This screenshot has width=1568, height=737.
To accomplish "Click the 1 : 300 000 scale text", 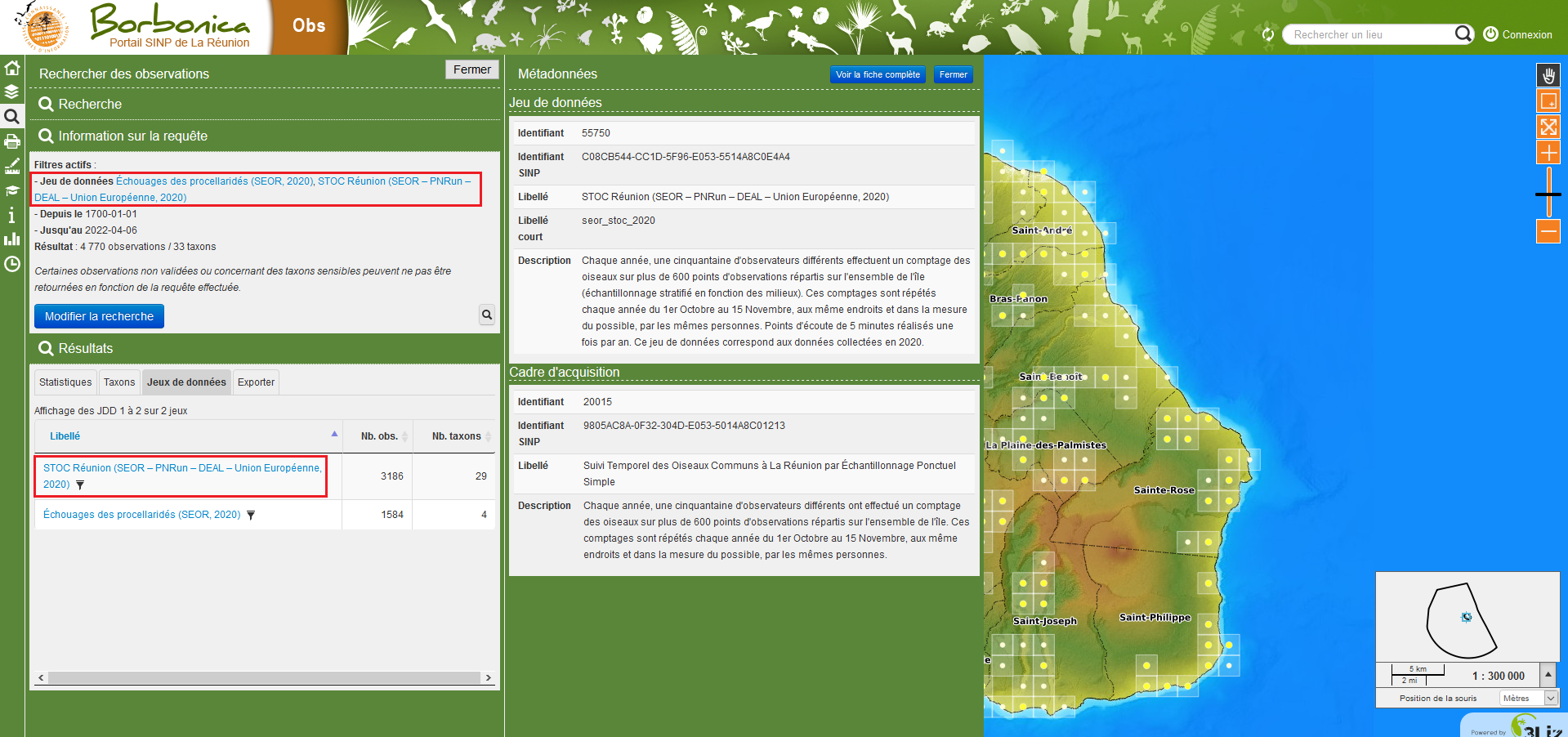I will coord(1498,676).
